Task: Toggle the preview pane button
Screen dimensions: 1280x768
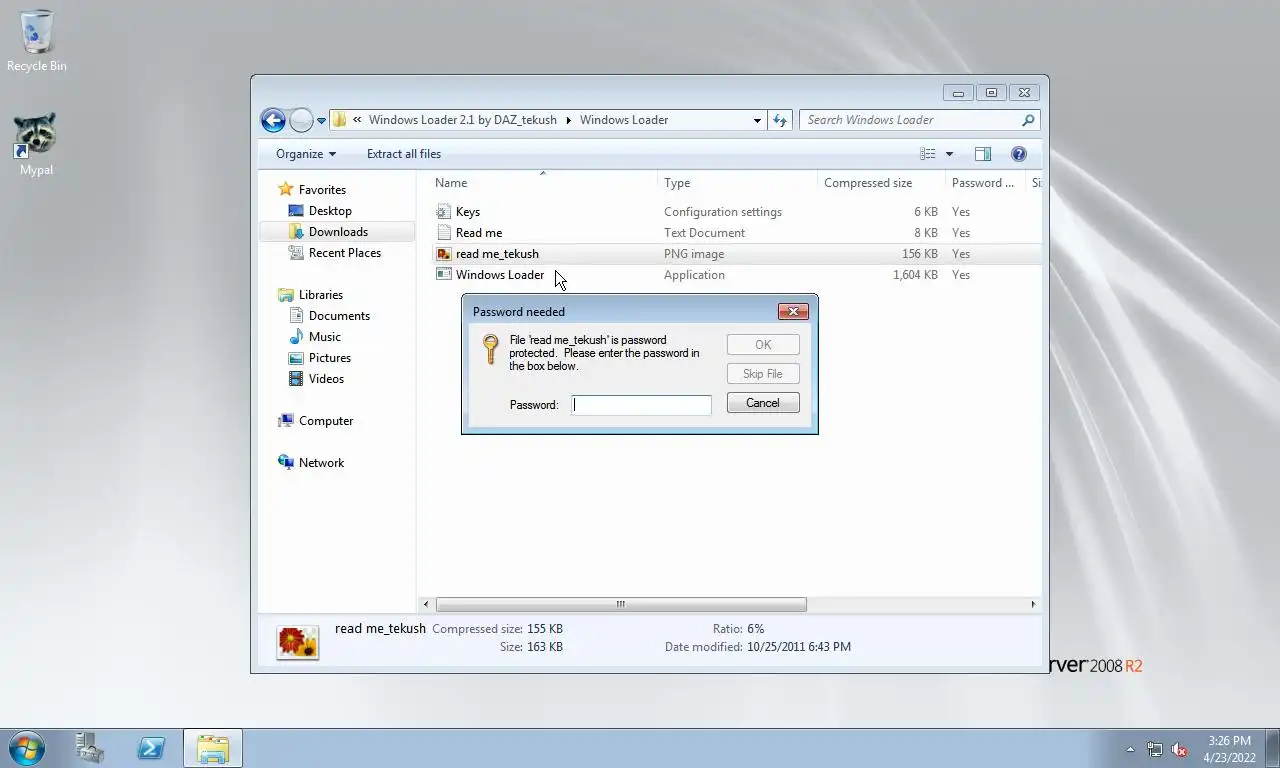Action: 983,154
